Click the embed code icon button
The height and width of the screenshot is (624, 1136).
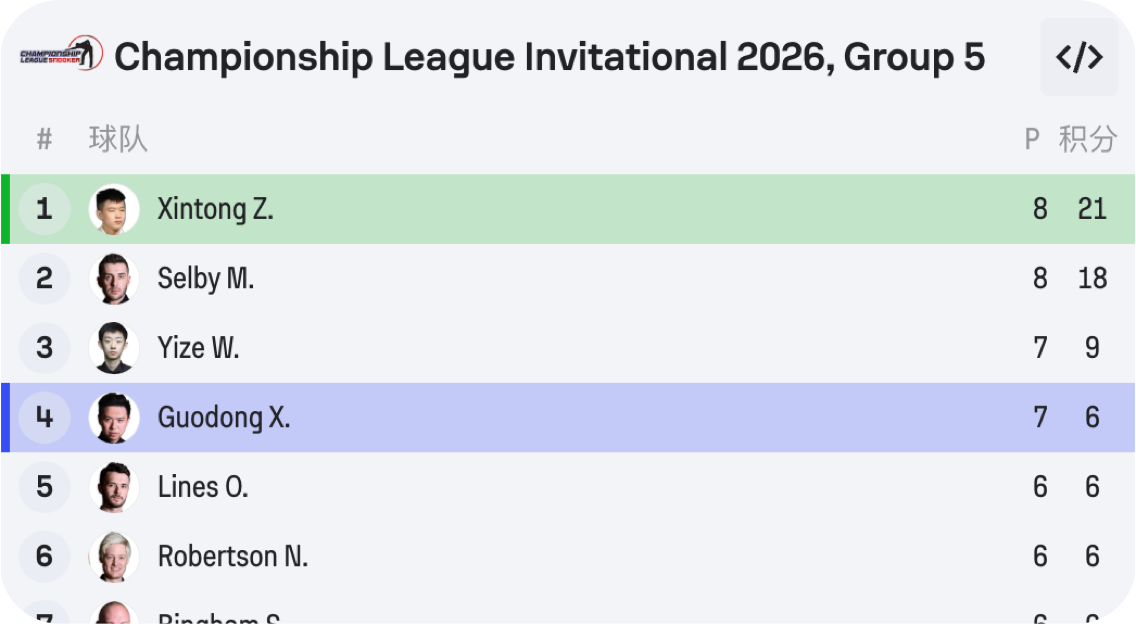tap(1079, 57)
